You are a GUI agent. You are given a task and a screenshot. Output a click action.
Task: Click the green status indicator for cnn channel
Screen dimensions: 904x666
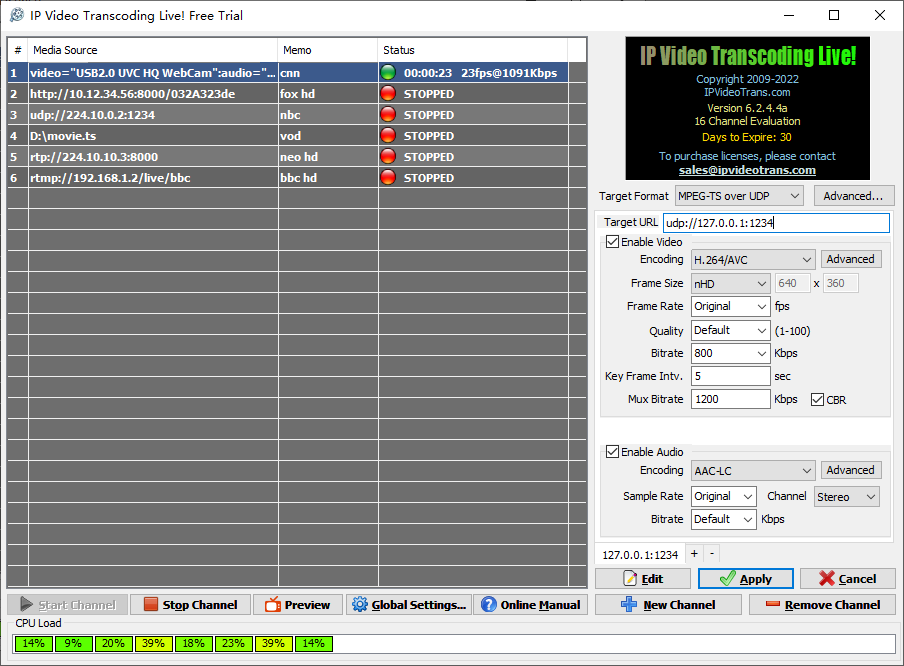click(x=388, y=73)
